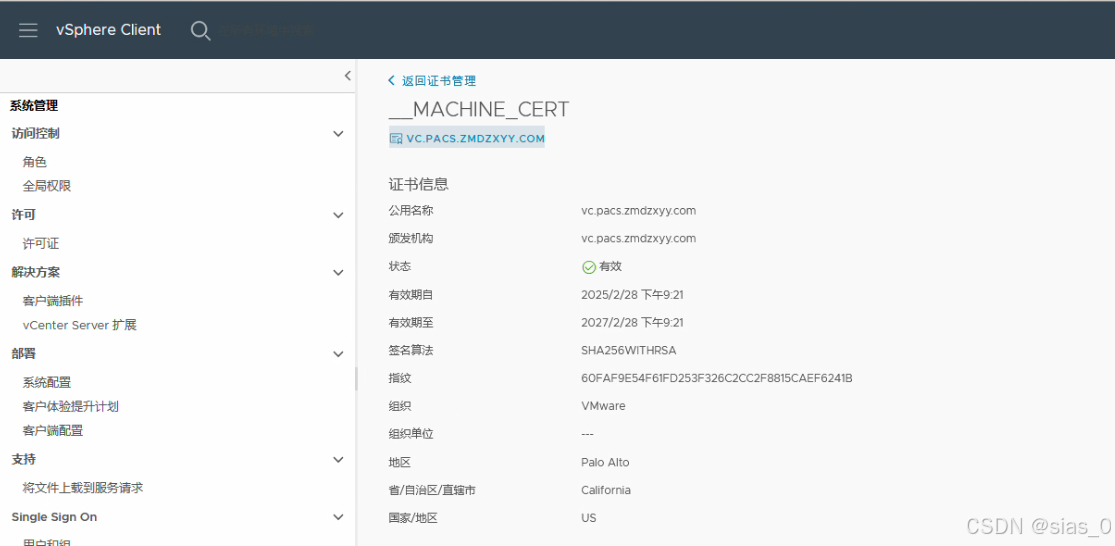Click the 国家/地区 label

coord(413,518)
